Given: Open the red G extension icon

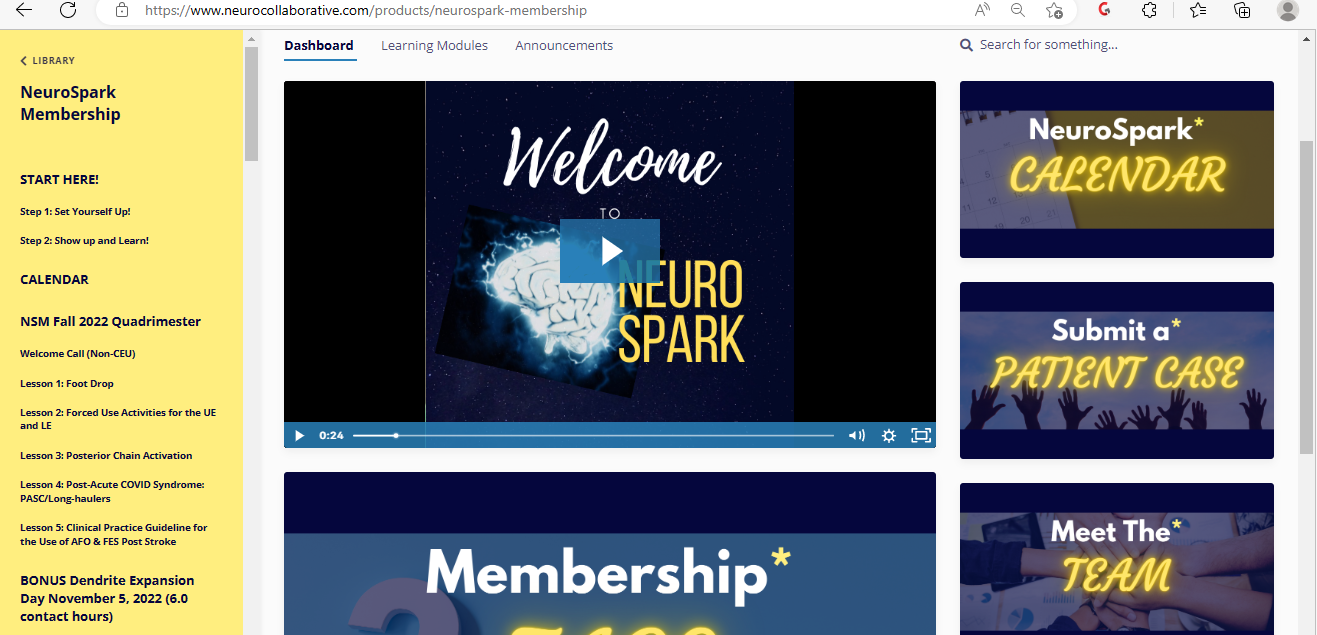Looking at the screenshot, I should click(1105, 10).
